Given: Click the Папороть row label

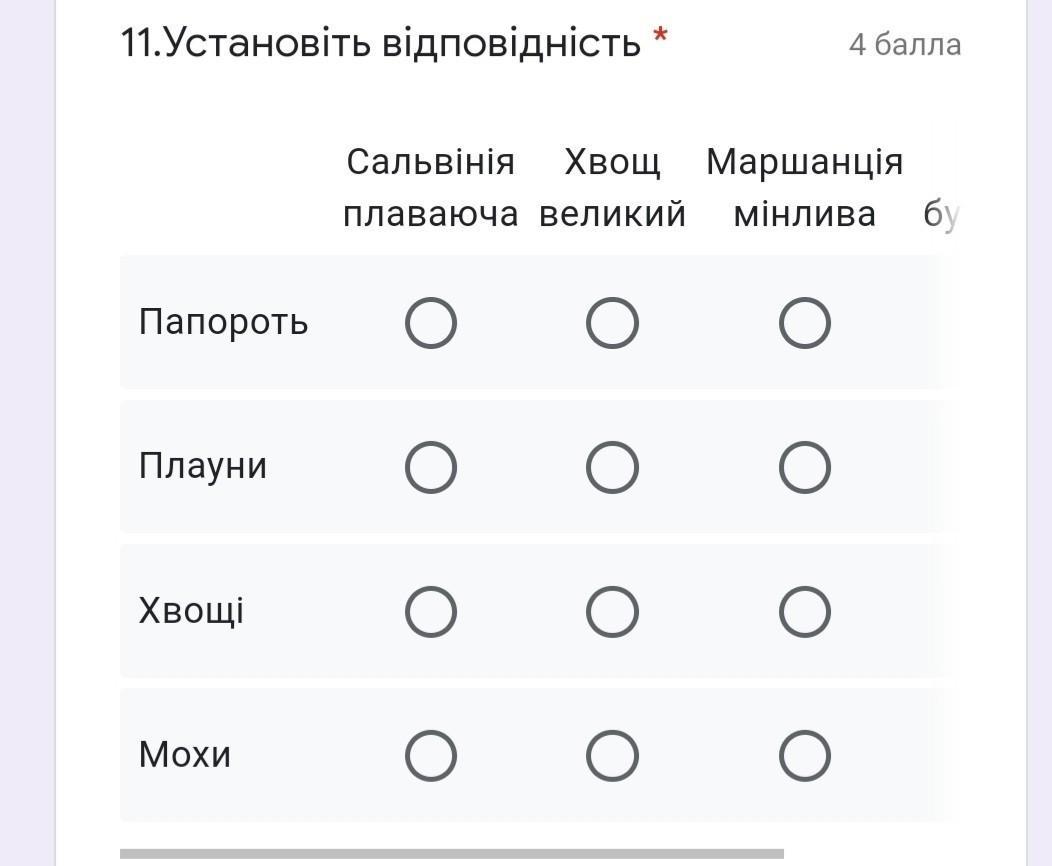Looking at the screenshot, I should [223, 322].
